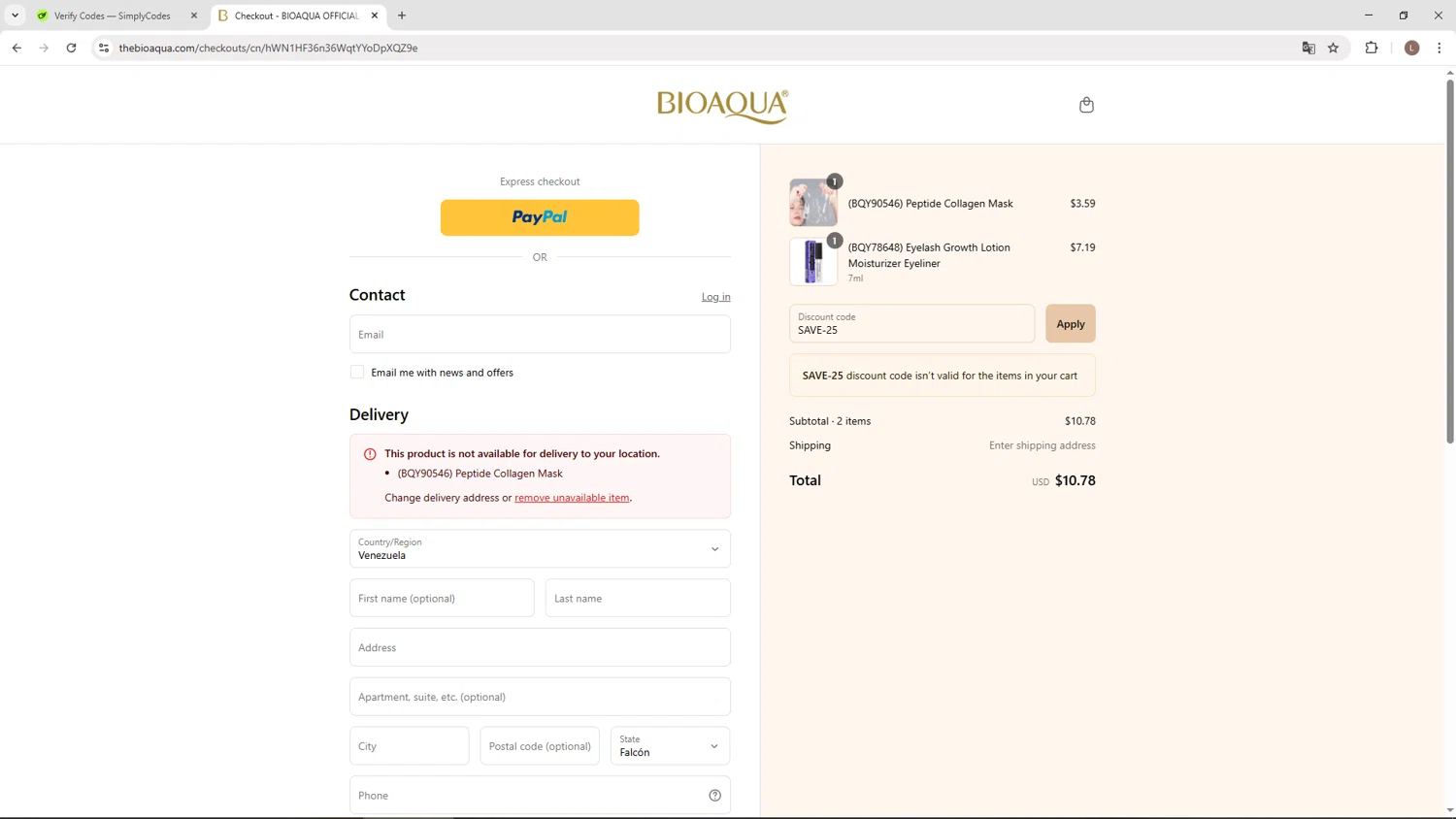1456x819 pixels.
Task: Switch to the Verify Codes SimplyCodes tab
Action: tap(112, 16)
